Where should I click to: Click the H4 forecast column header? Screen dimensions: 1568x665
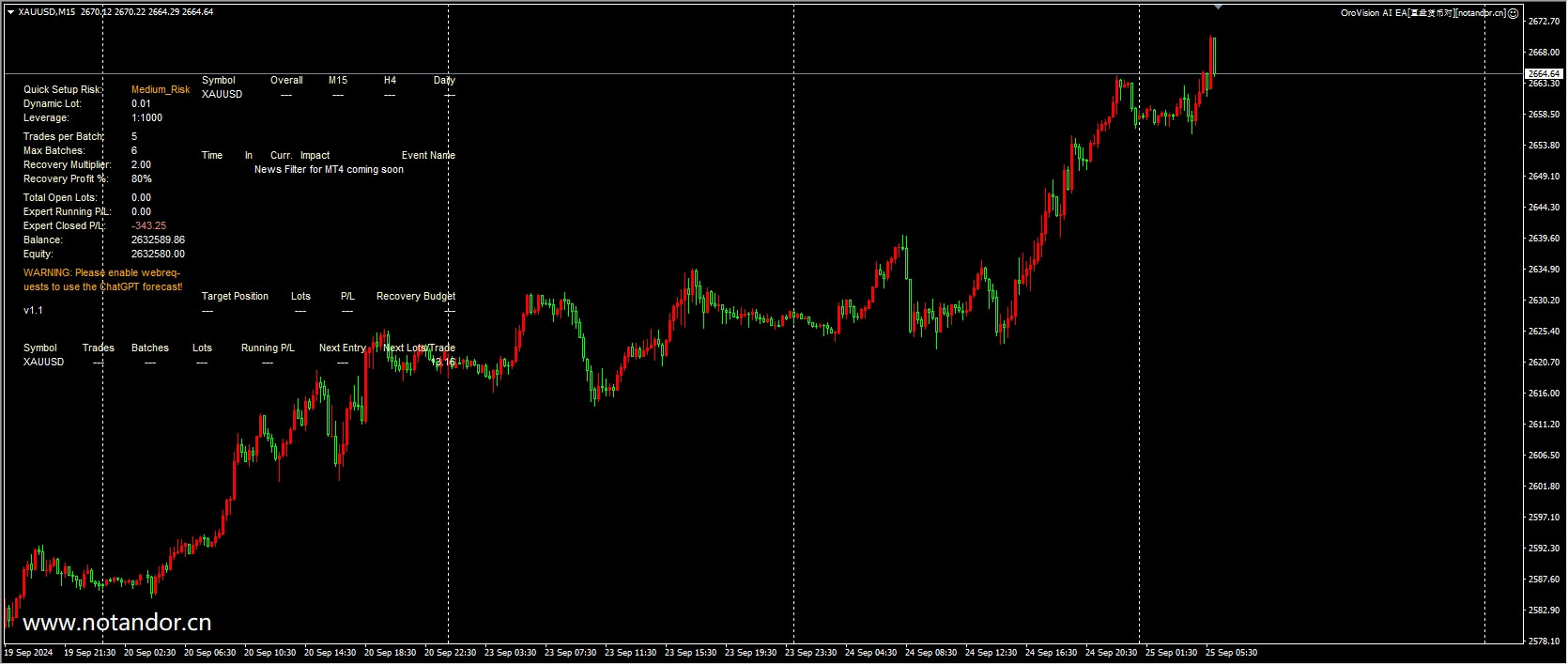pos(390,81)
